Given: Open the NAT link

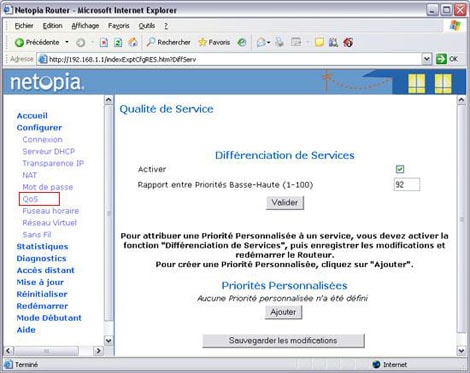Looking at the screenshot, I should (x=30, y=175).
